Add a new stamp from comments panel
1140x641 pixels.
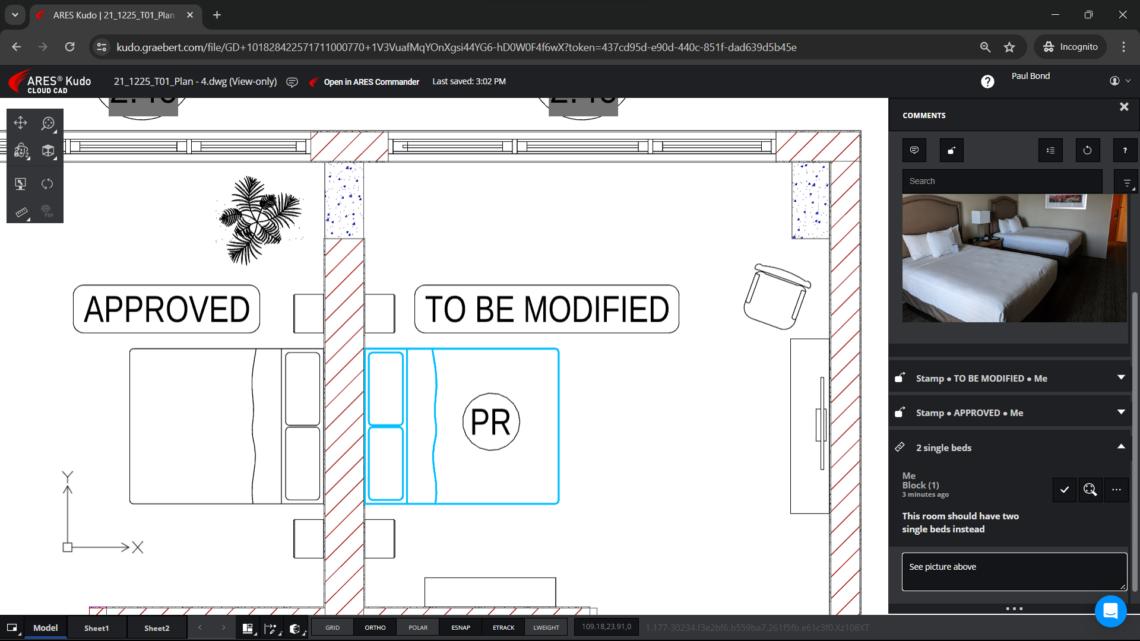point(951,149)
